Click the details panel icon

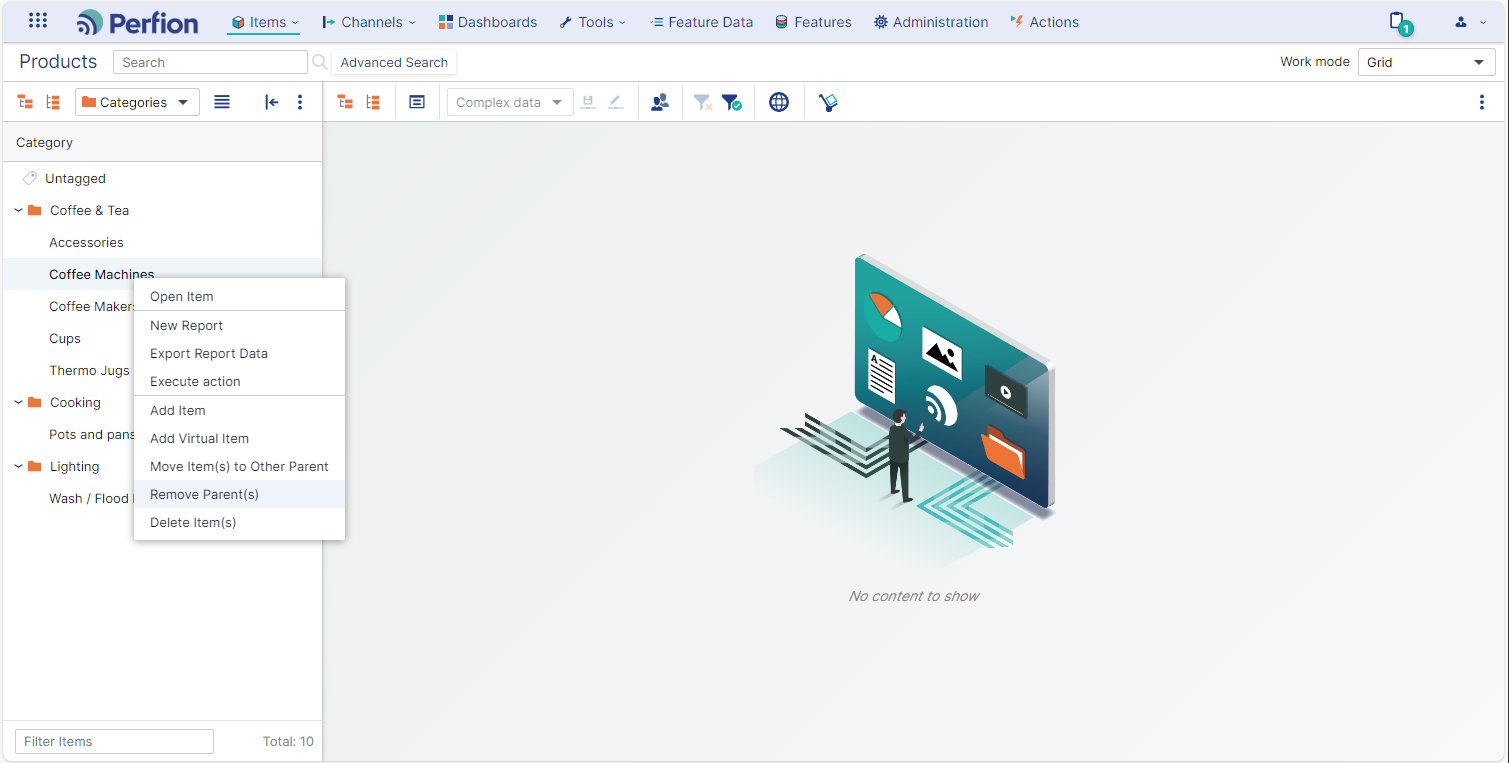[417, 102]
